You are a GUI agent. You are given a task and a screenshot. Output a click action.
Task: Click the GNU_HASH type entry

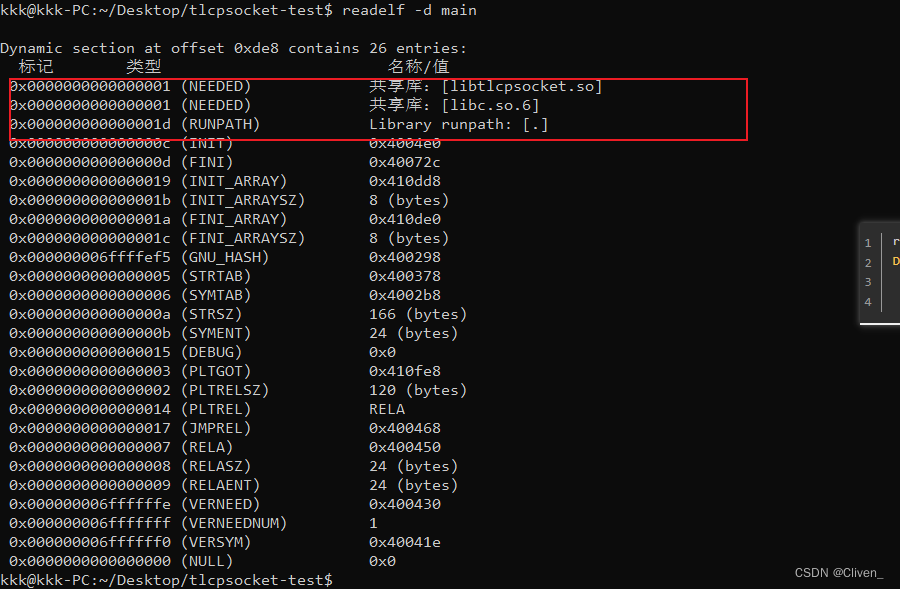click(x=225, y=257)
